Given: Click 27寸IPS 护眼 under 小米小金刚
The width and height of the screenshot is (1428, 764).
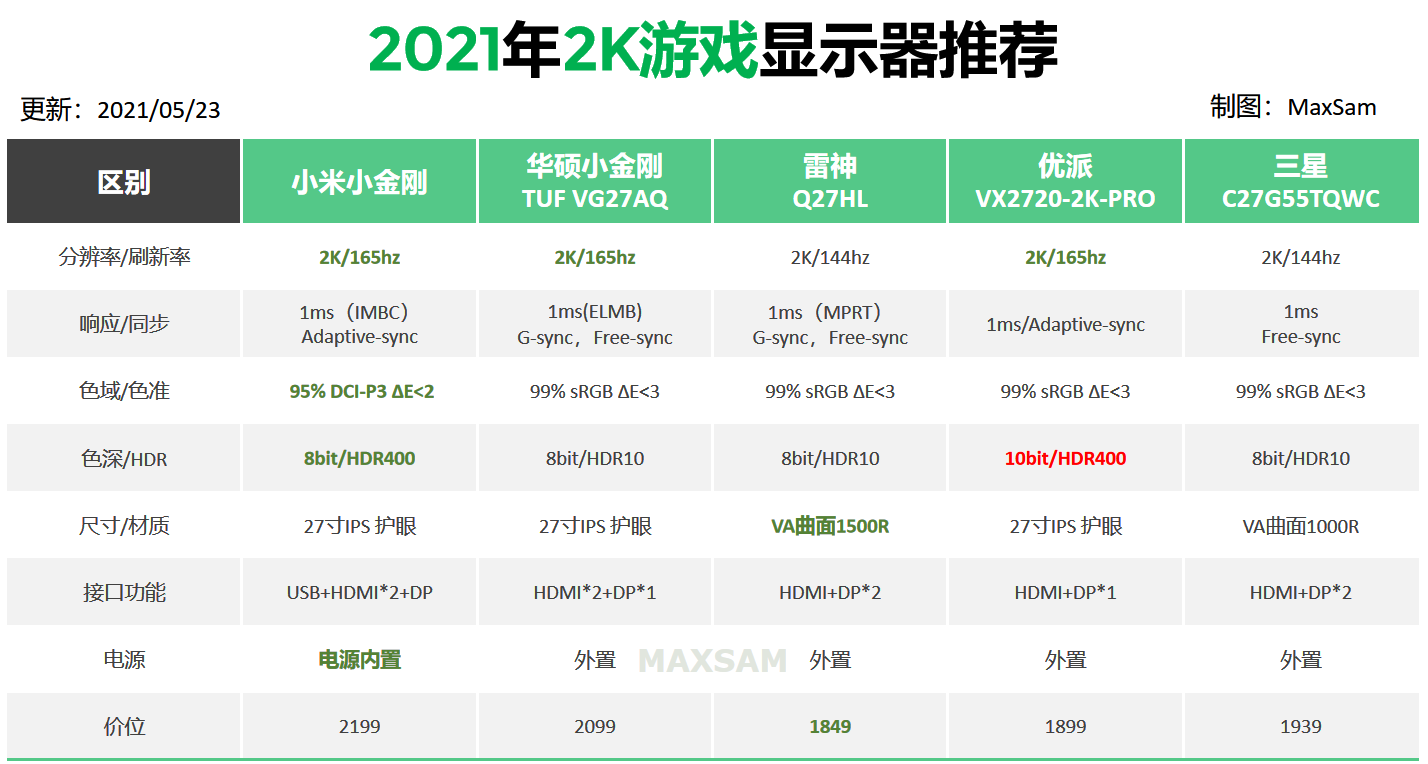Looking at the screenshot, I should coord(360,525).
